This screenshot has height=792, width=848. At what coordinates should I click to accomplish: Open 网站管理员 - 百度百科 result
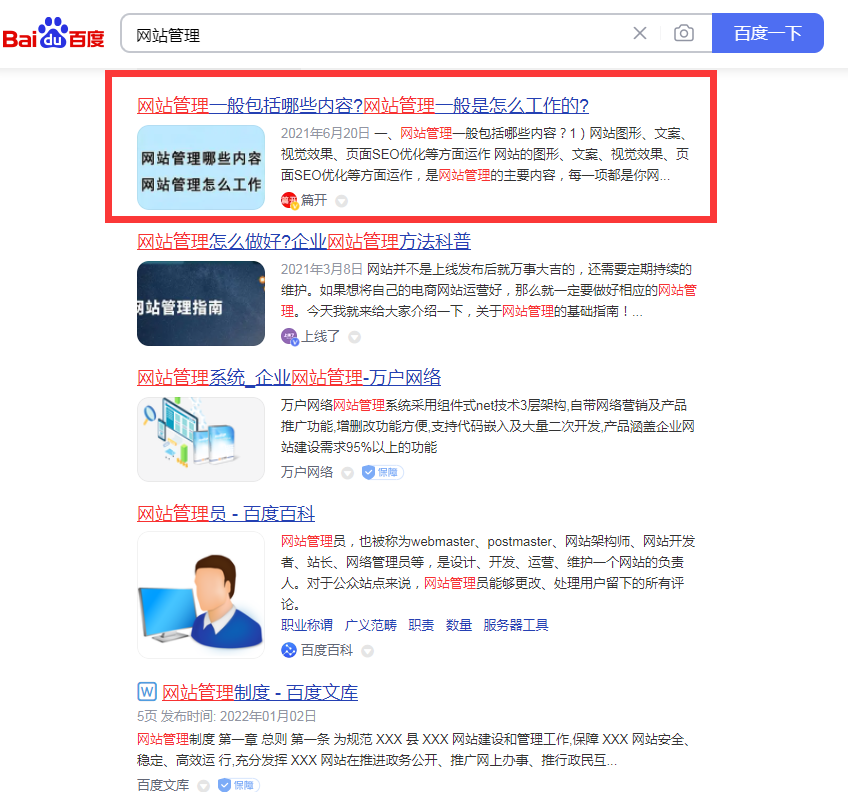point(226,513)
